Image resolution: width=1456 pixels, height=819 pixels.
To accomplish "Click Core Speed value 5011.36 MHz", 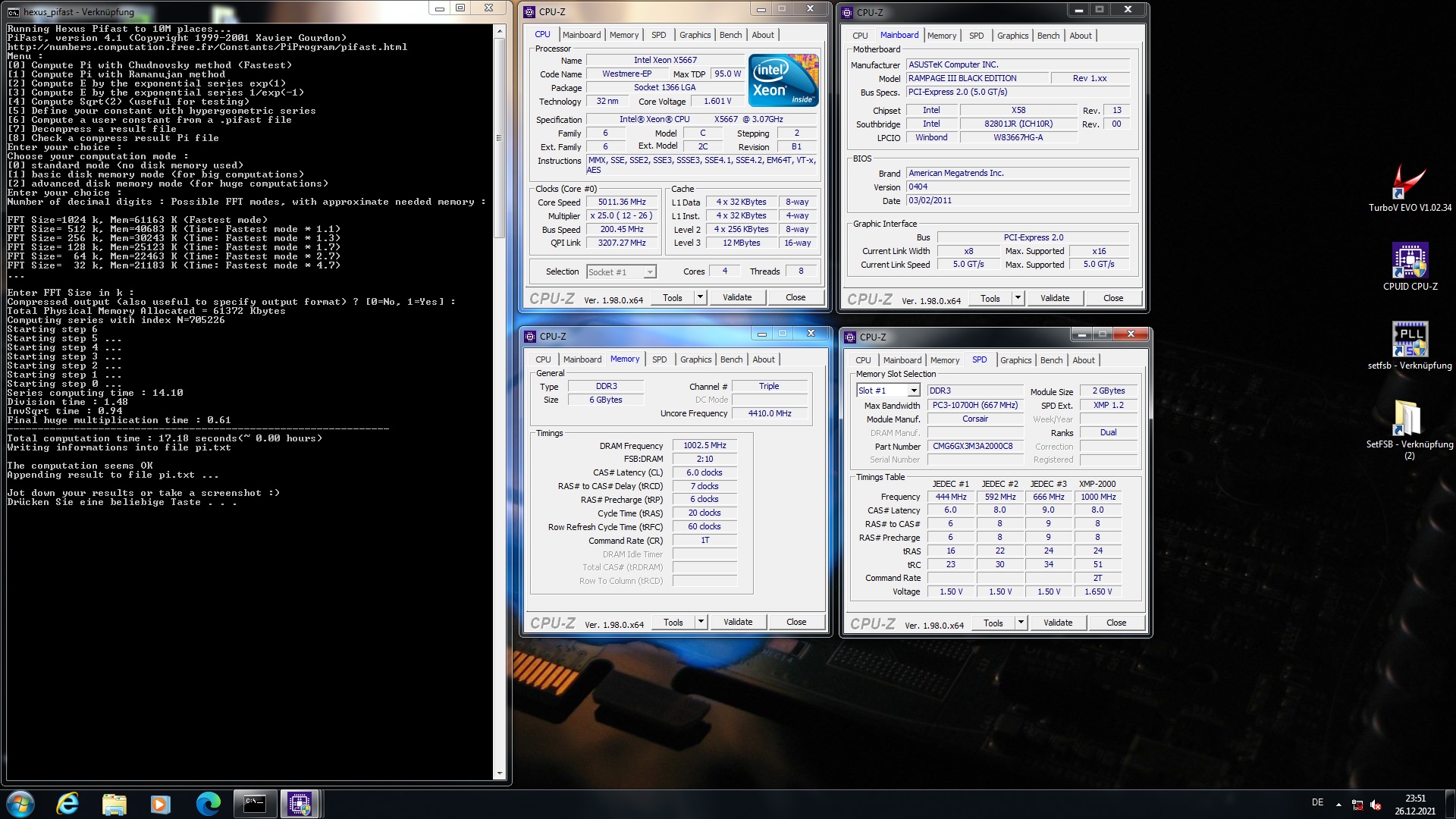I will tap(622, 202).
